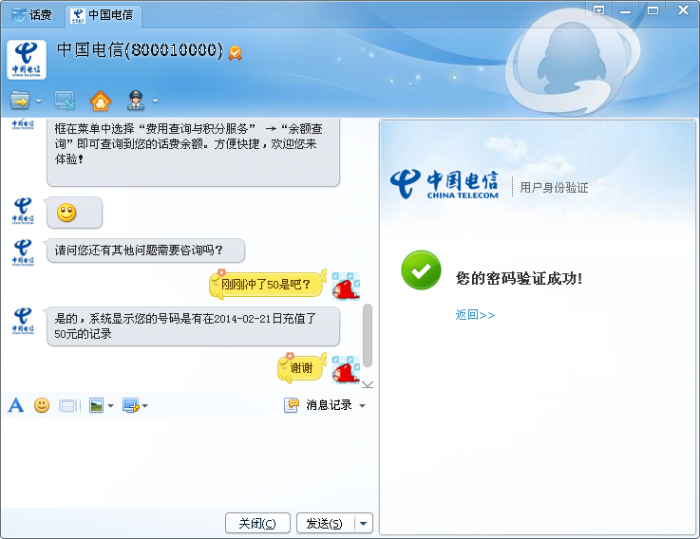700x539 pixels.
Task: Click the screen capture icon
Action: [131, 405]
